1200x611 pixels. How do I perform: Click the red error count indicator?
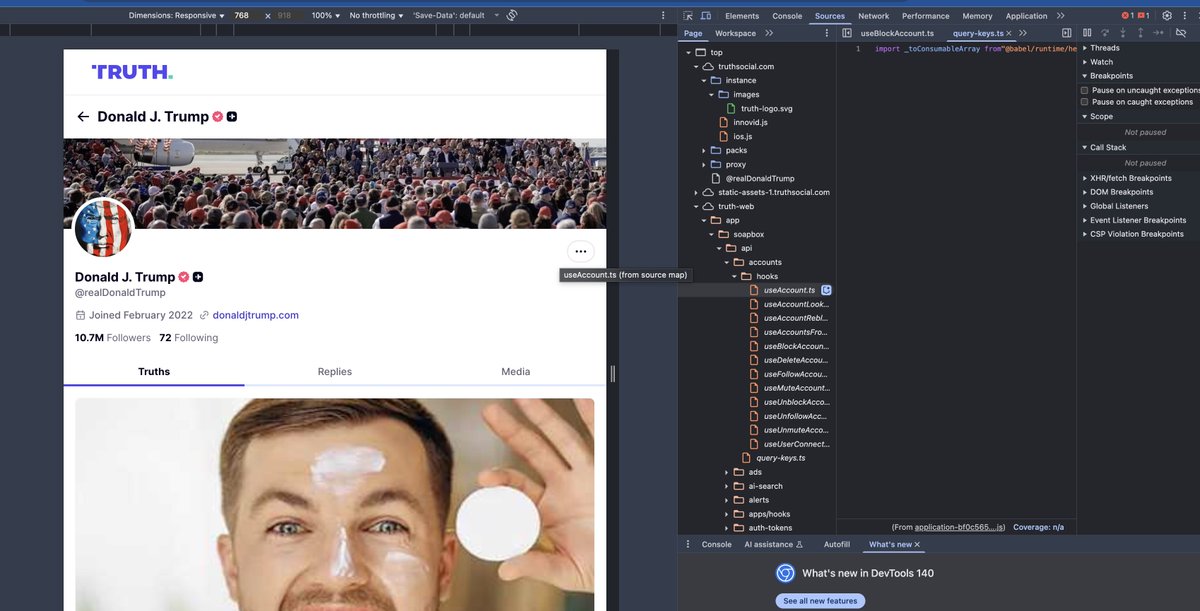click(1127, 16)
